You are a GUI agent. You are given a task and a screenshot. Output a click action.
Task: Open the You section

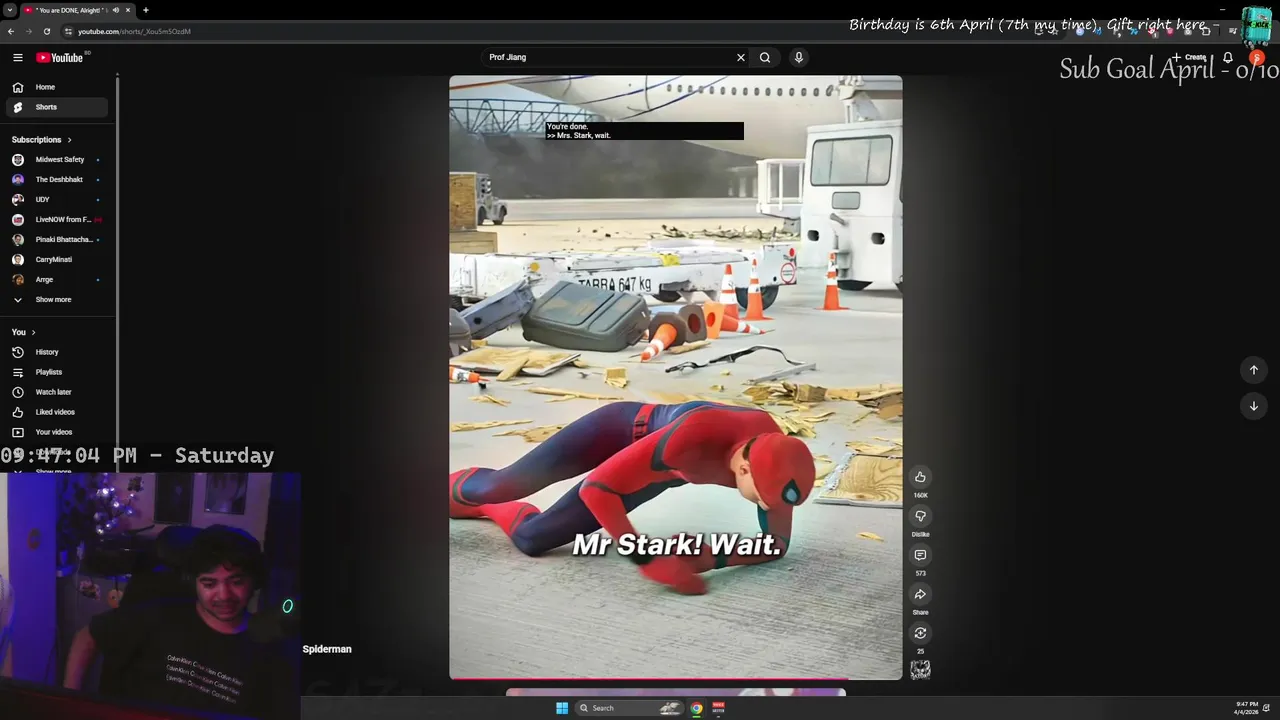pyautogui.click(x=23, y=332)
